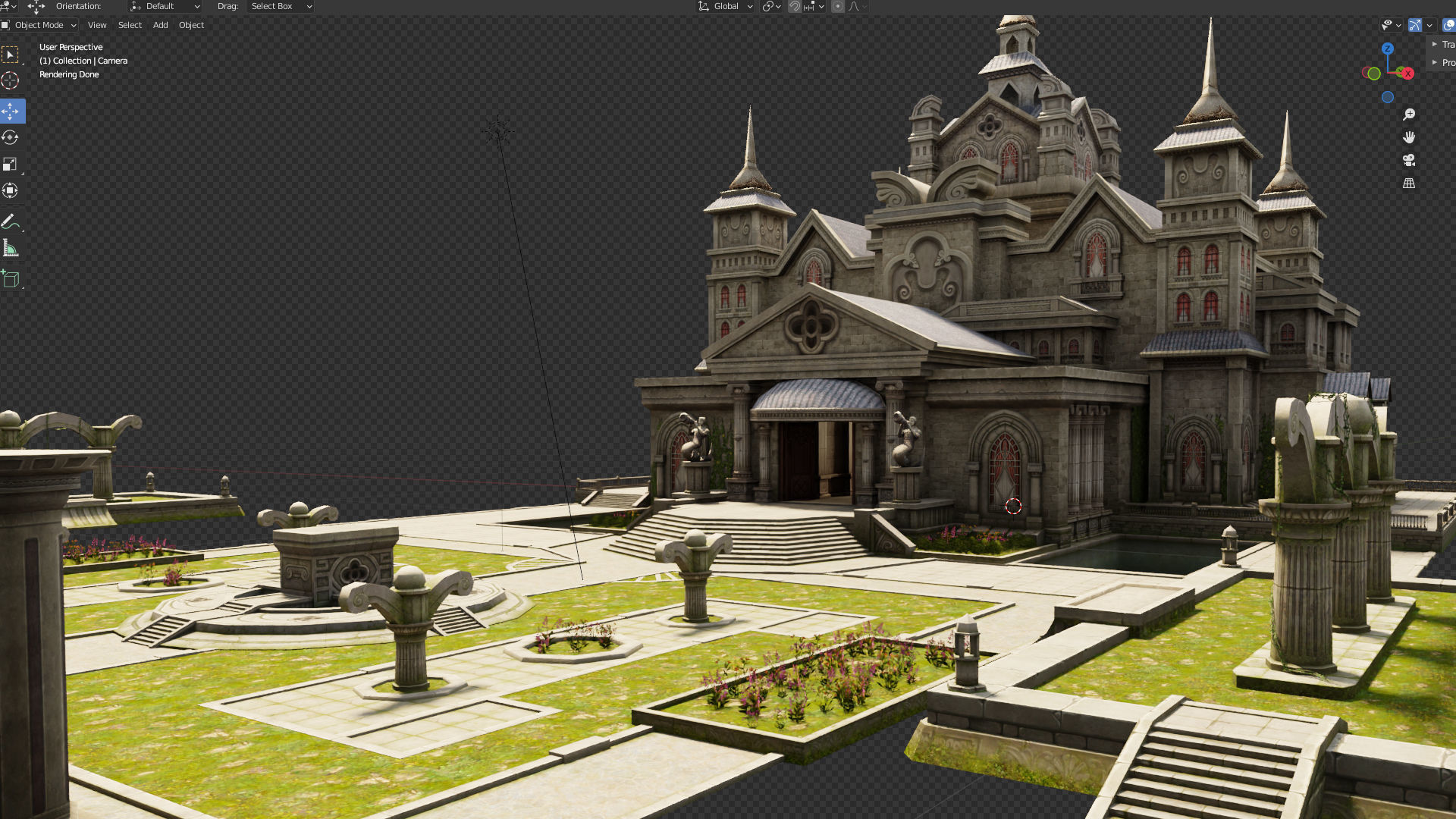Click the light object in viewport
Screen dimensions: 1456x819
click(x=498, y=132)
